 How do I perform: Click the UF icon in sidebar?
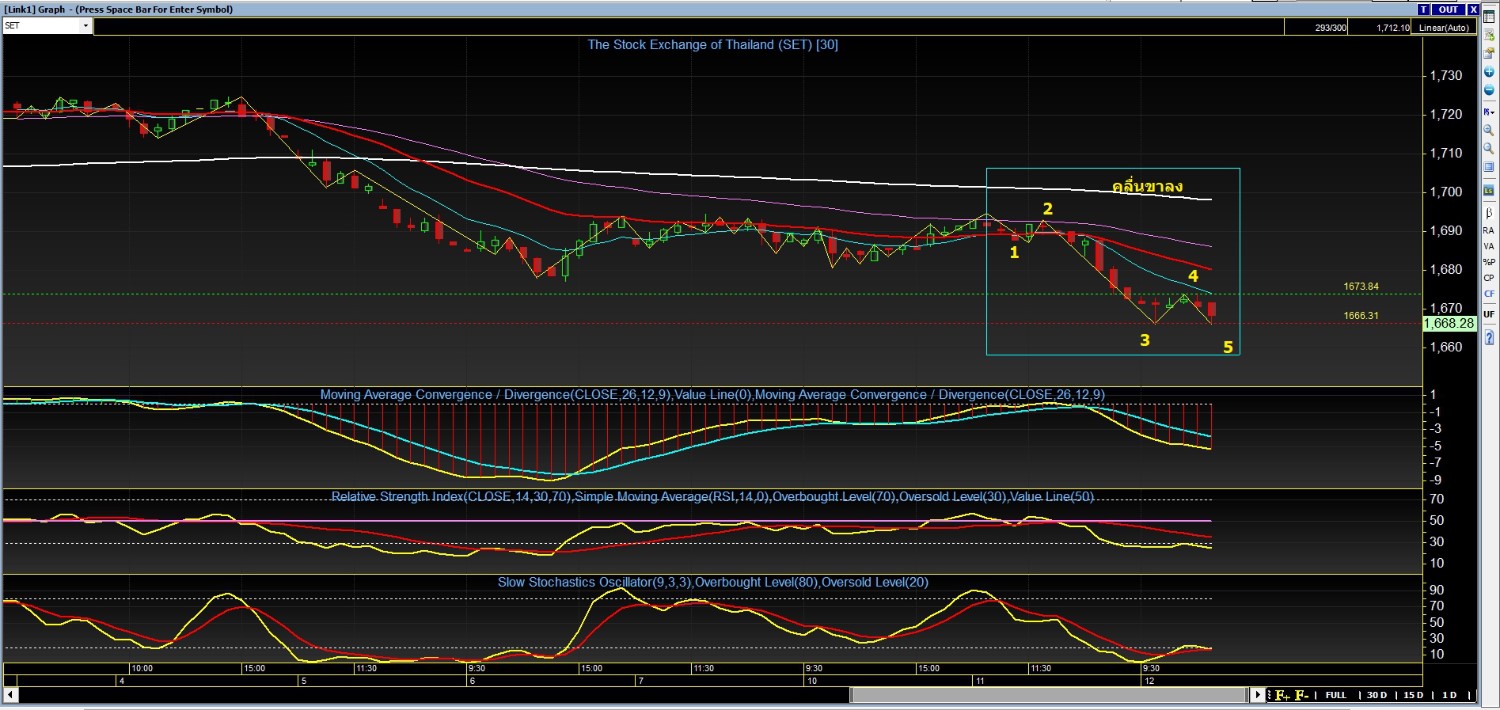(x=1489, y=314)
